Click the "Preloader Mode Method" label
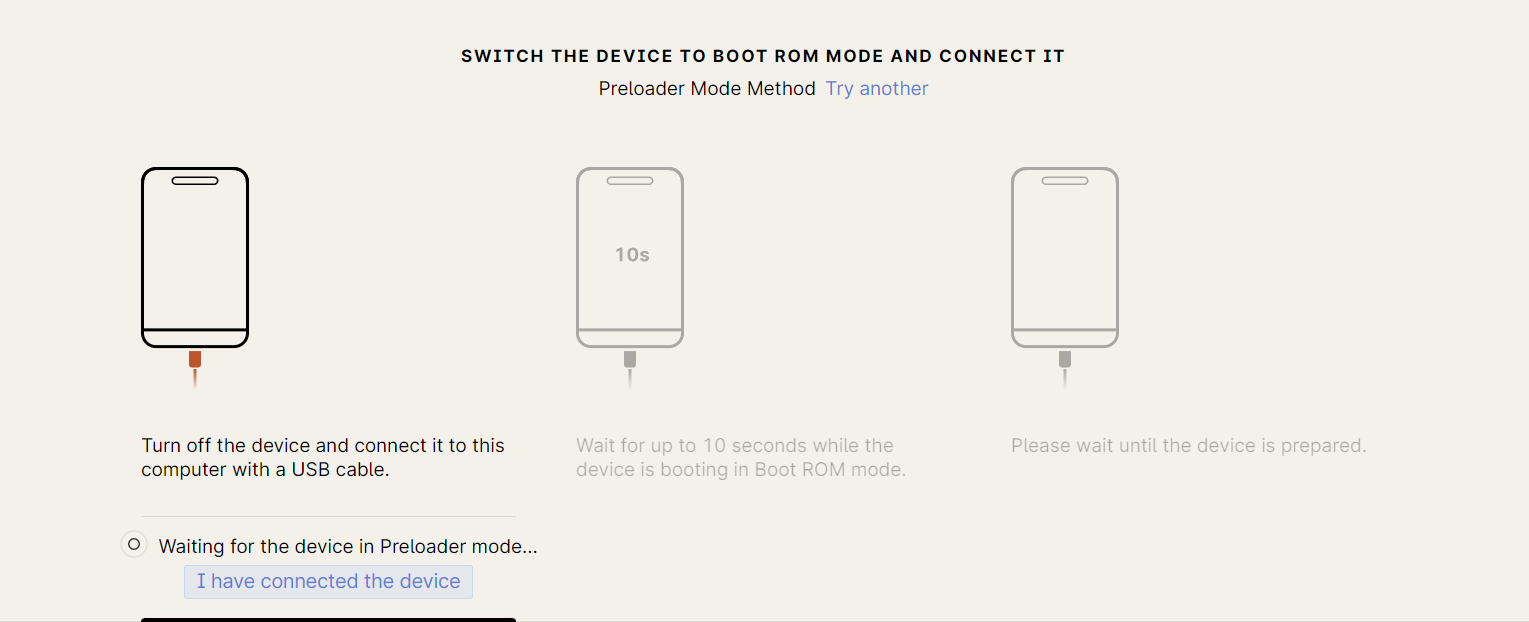Image resolution: width=1529 pixels, height=622 pixels. point(707,89)
